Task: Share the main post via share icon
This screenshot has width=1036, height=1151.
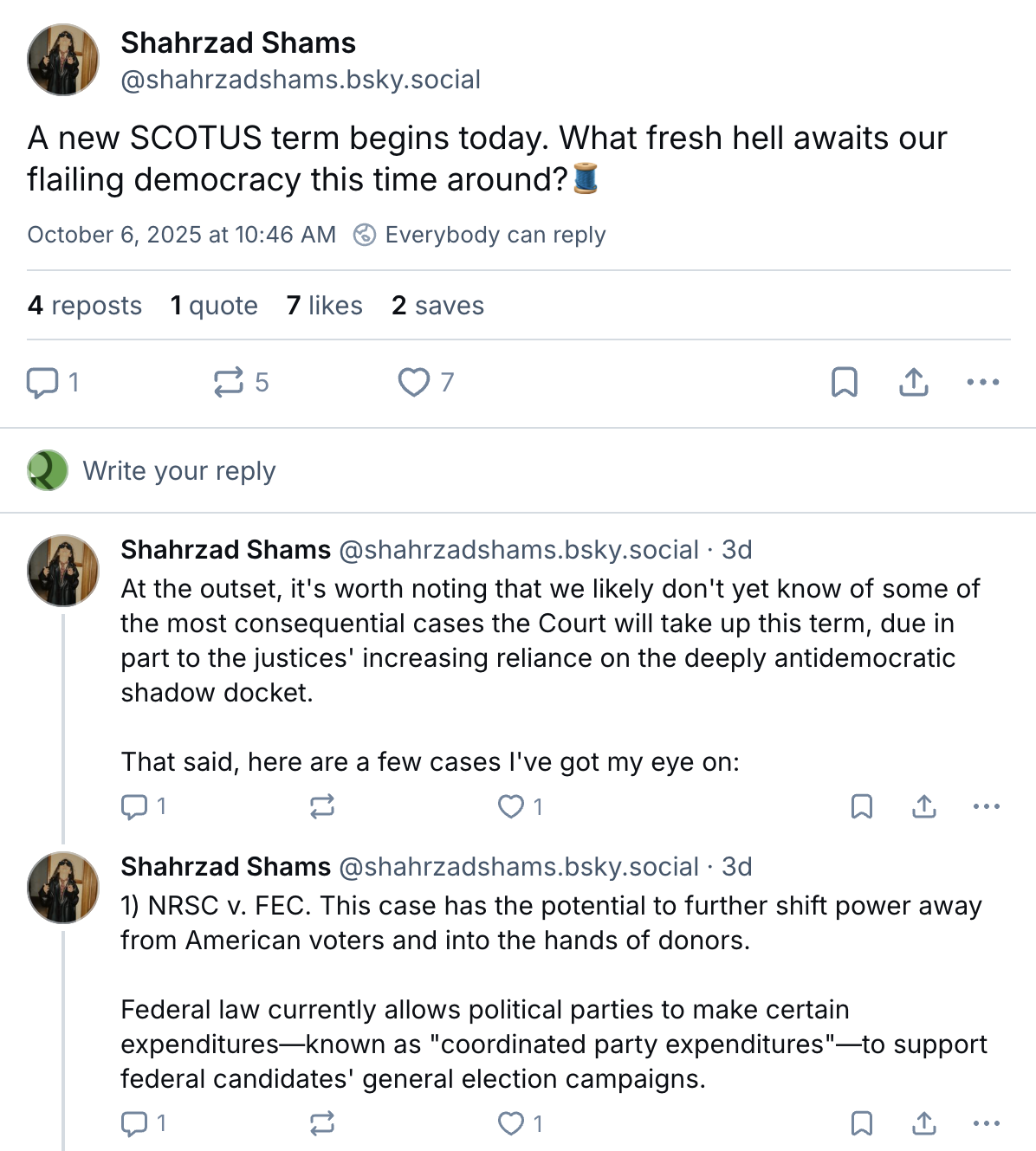Action: pyautogui.click(x=914, y=382)
